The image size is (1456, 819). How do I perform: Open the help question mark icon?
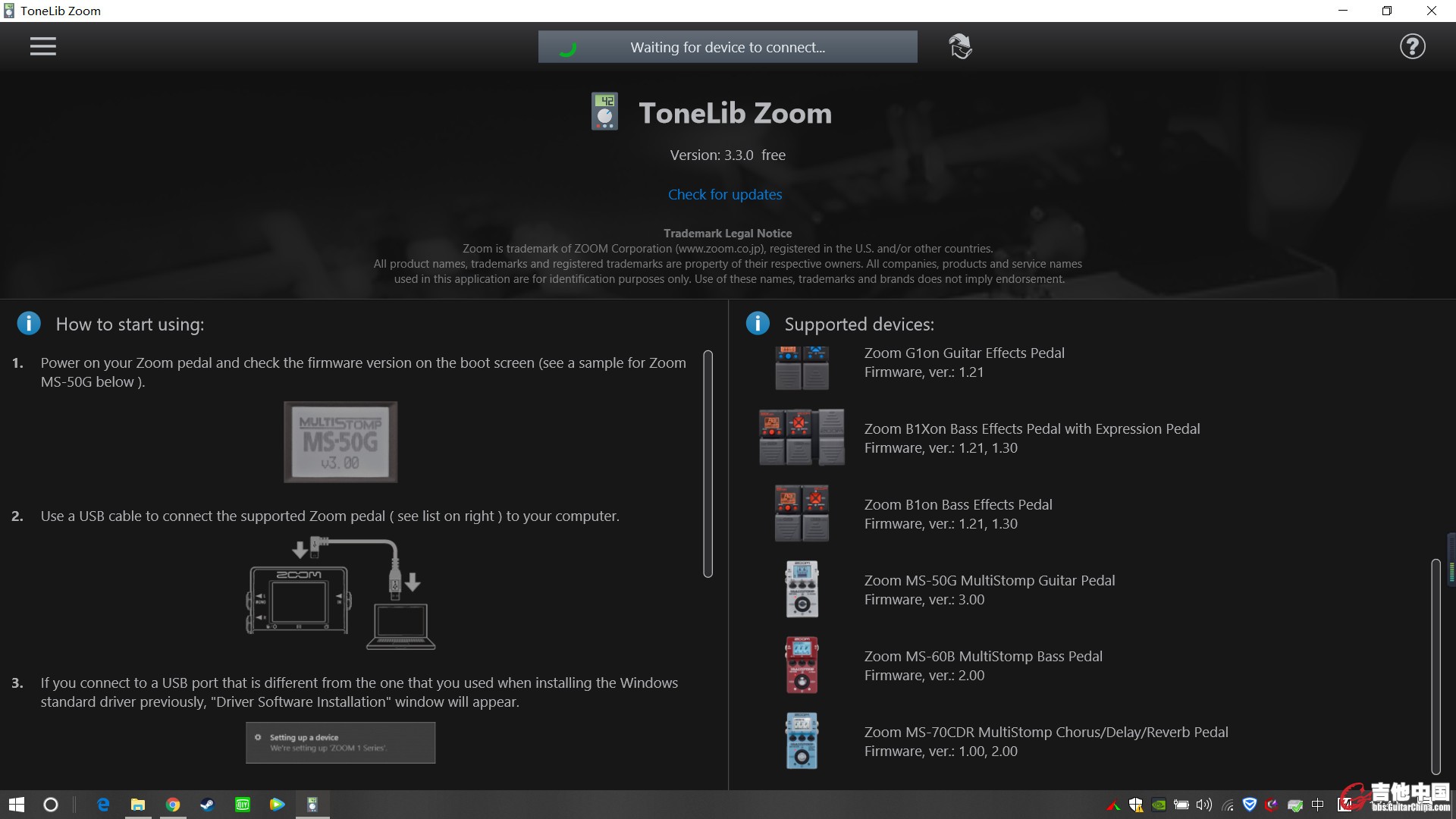1412,46
